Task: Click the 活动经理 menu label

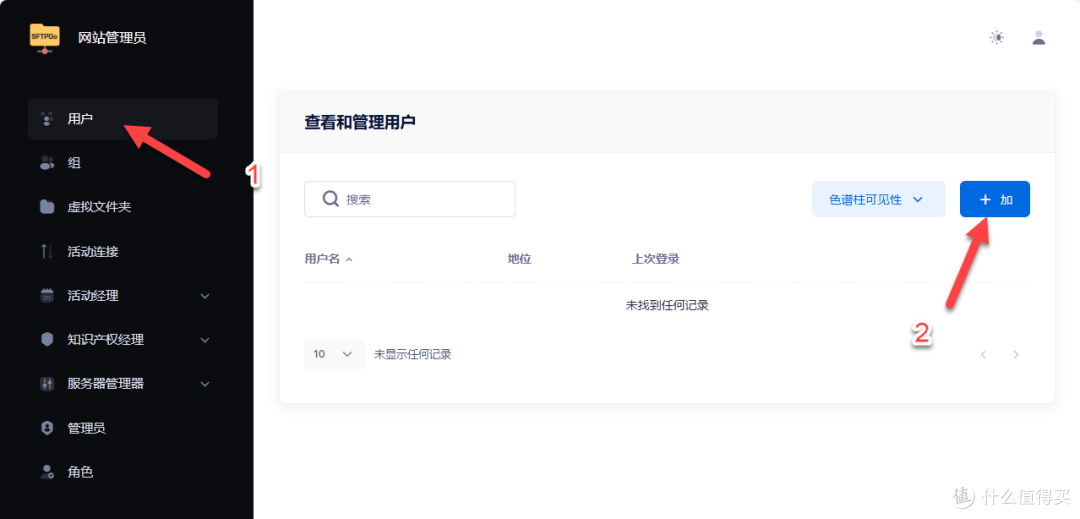Action: click(93, 296)
